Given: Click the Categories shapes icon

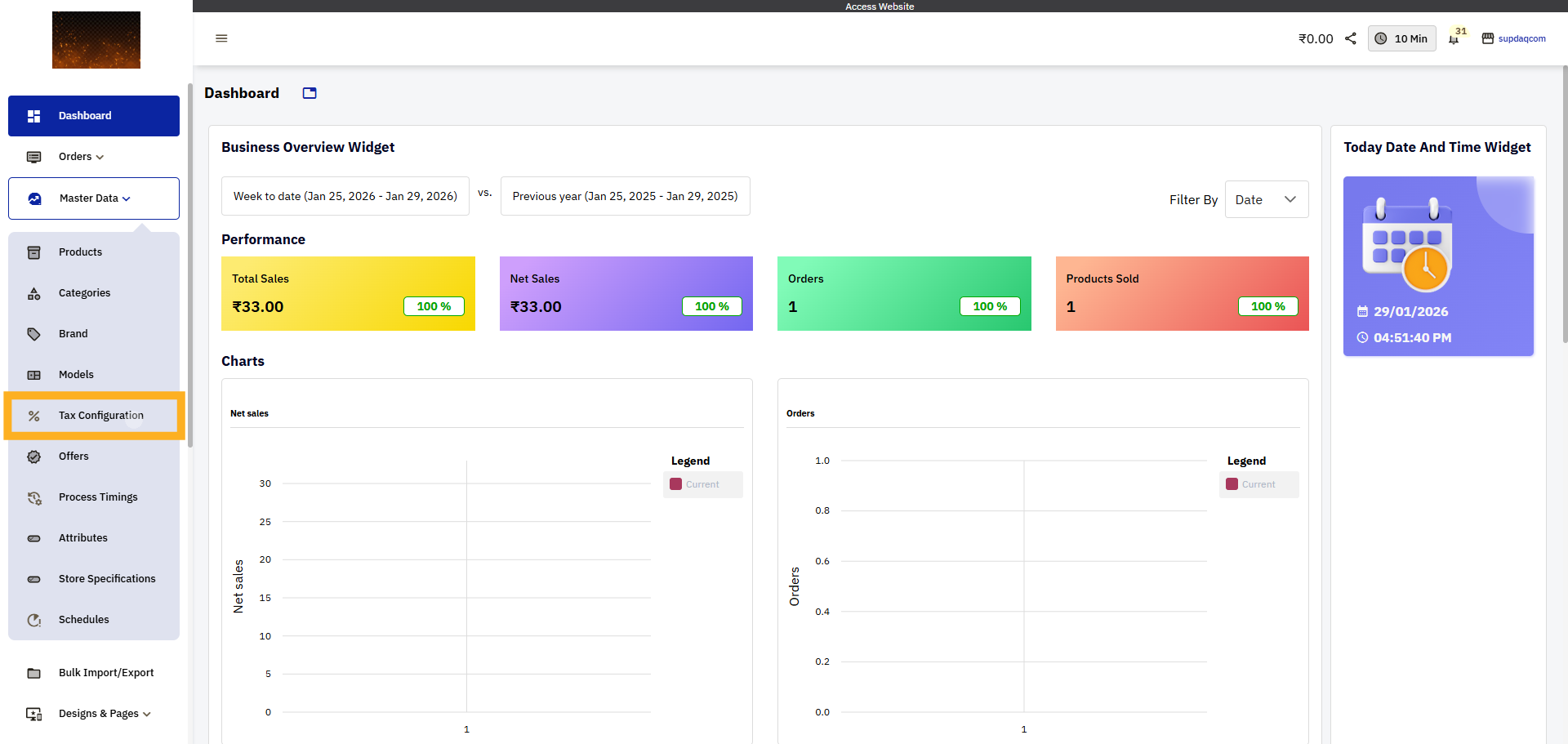Looking at the screenshot, I should [33, 293].
